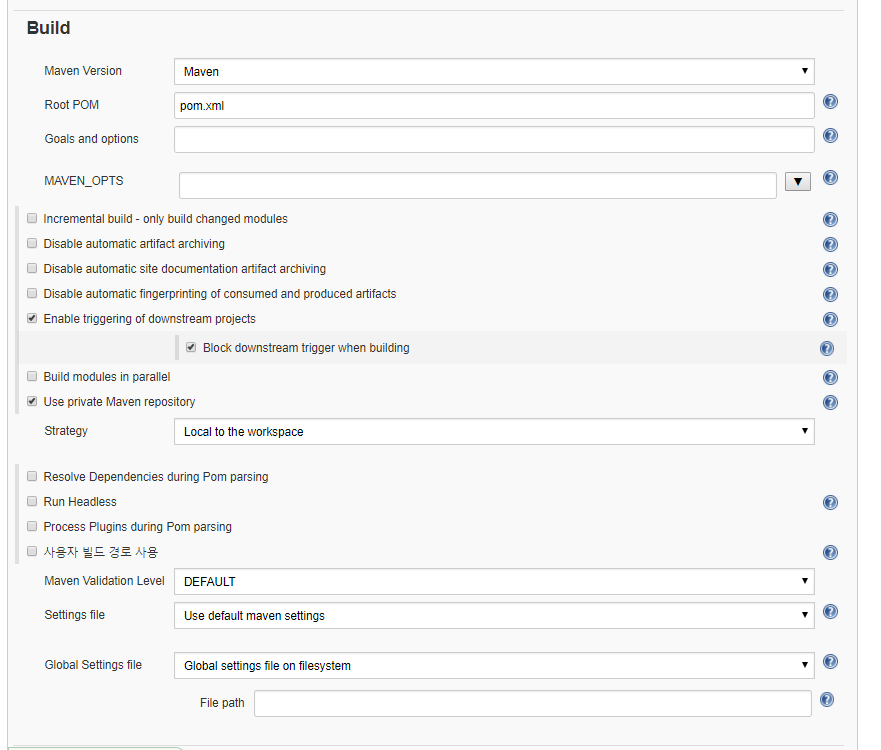Open help for Incremental build option
This screenshot has height=750, width=881.
pos(830,220)
